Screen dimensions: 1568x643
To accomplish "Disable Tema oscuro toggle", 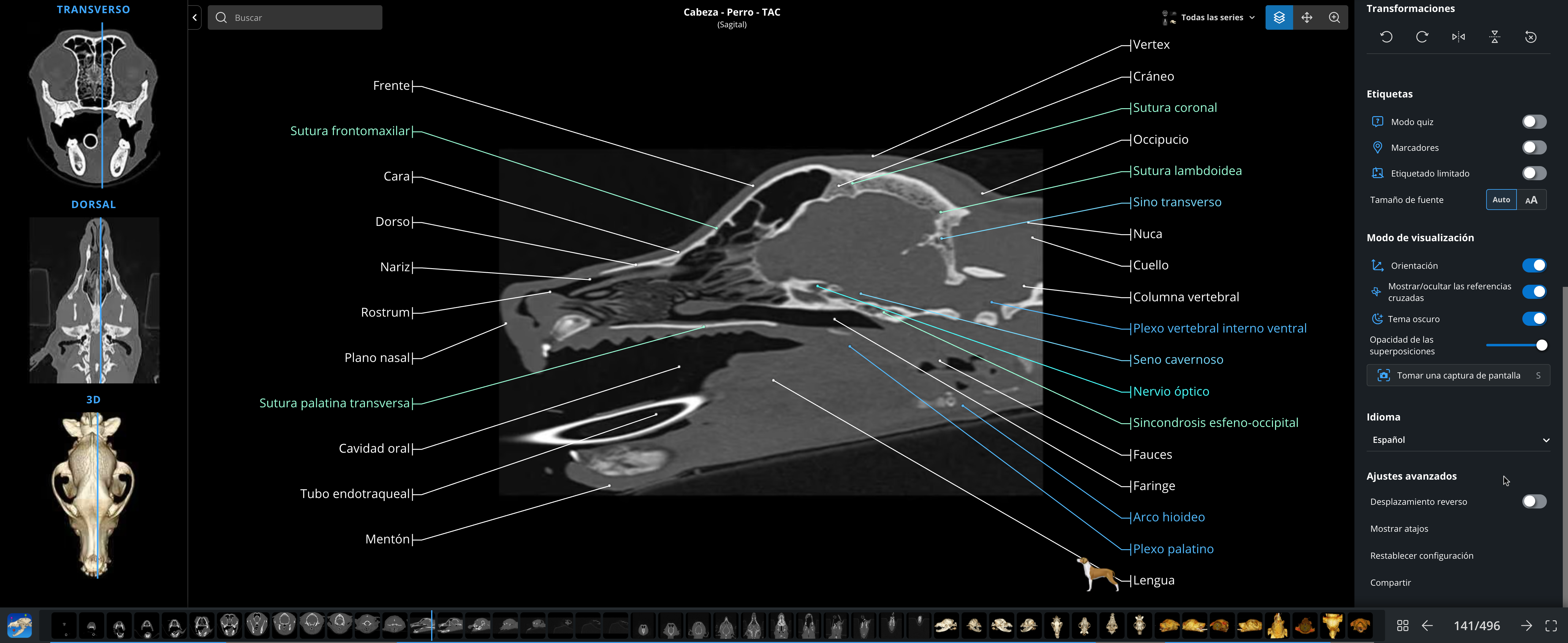I will pos(1534,318).
